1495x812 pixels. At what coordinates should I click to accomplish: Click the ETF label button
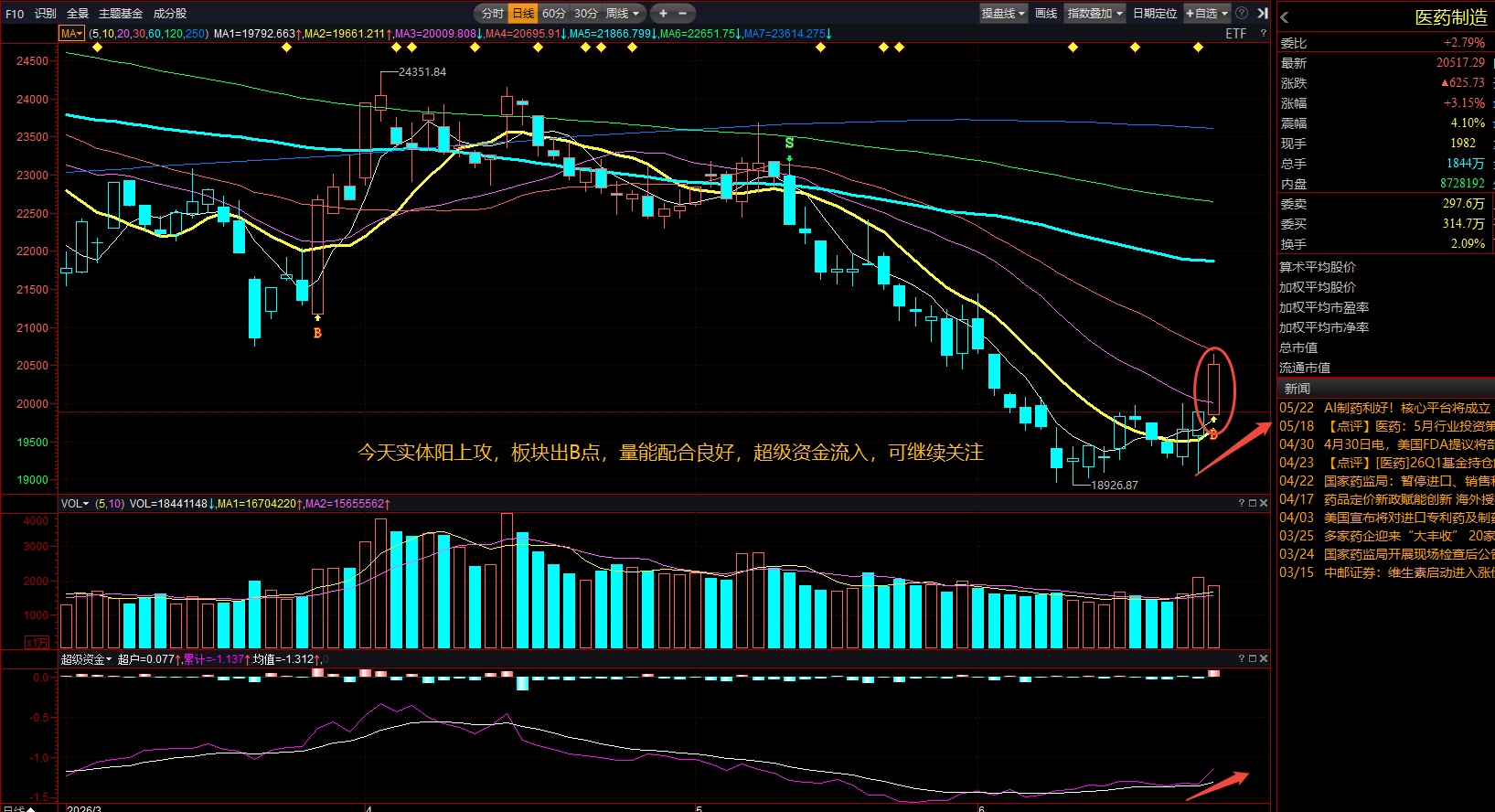[x=1236, y=34]
